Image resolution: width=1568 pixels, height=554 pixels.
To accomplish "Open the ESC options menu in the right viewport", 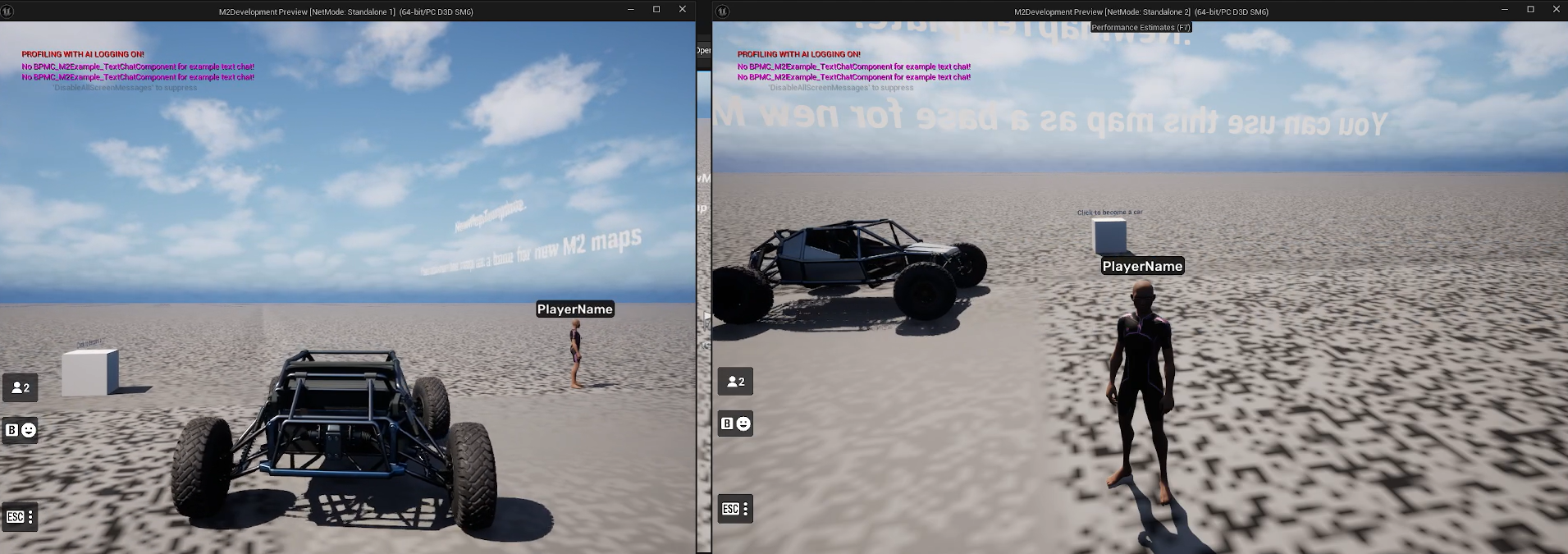I will tap(735, 509).
